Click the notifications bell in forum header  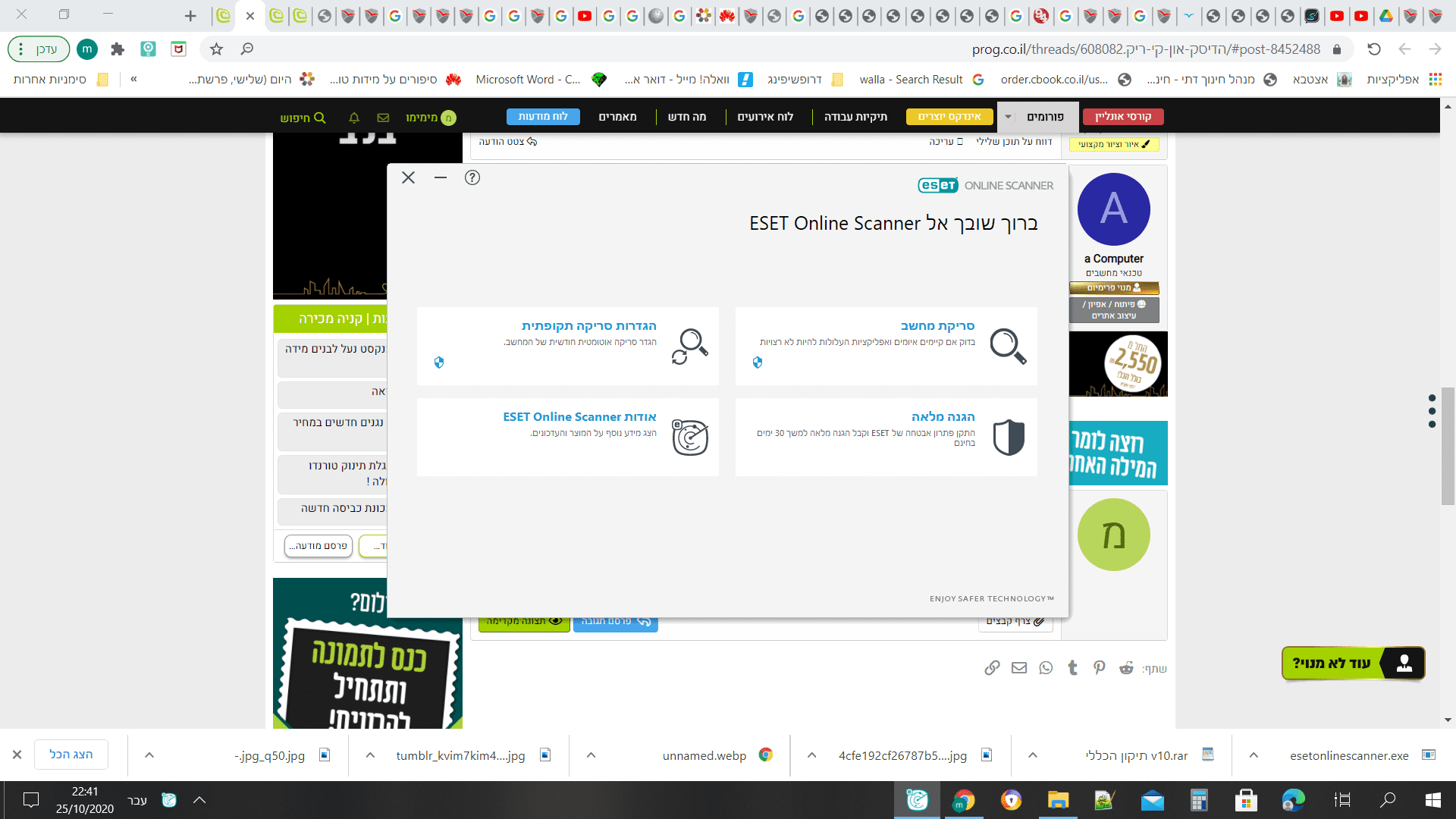point(354,118)
